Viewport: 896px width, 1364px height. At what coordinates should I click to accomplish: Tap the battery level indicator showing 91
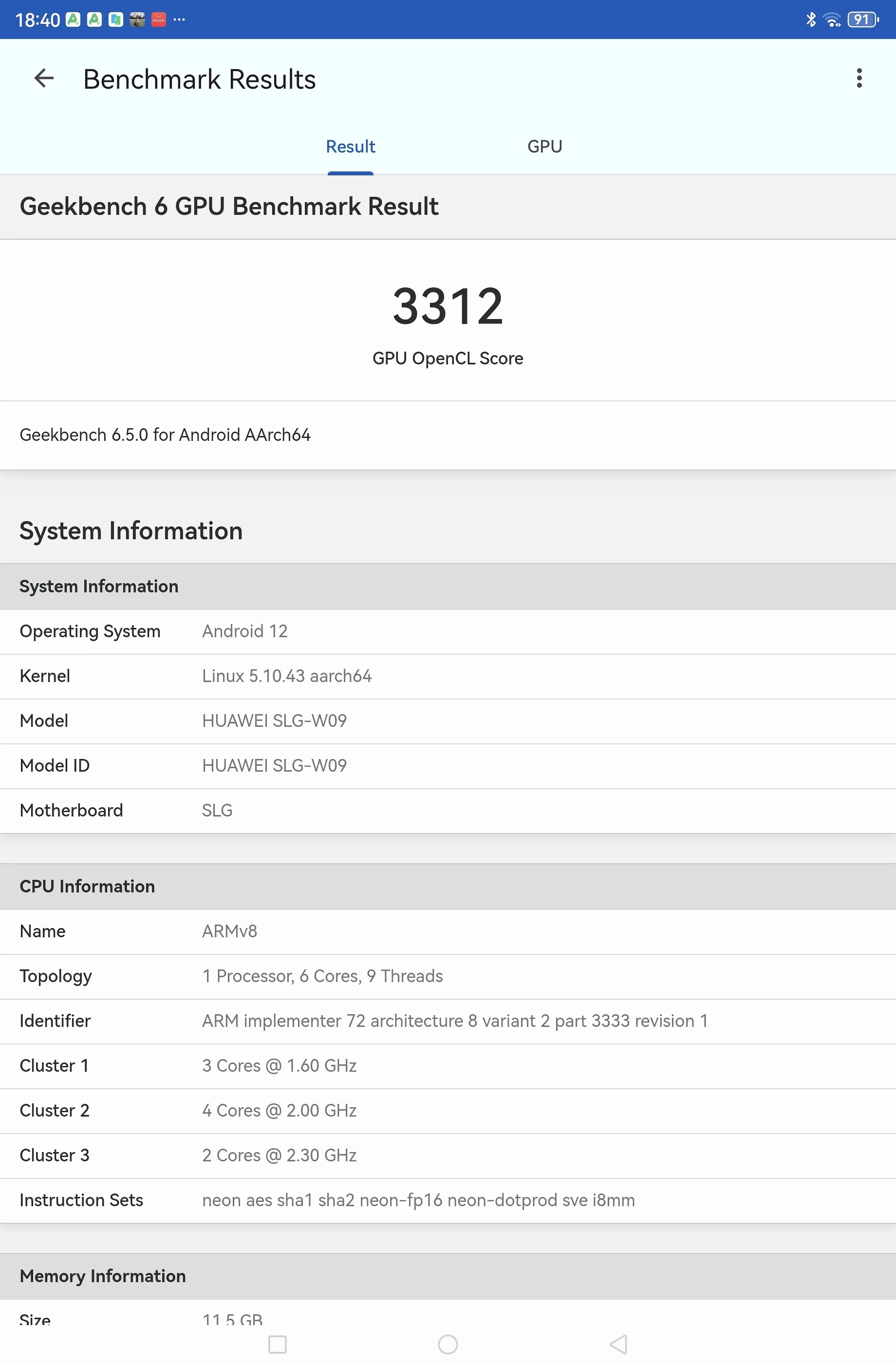pyautogui.click(x=863, y=19)
